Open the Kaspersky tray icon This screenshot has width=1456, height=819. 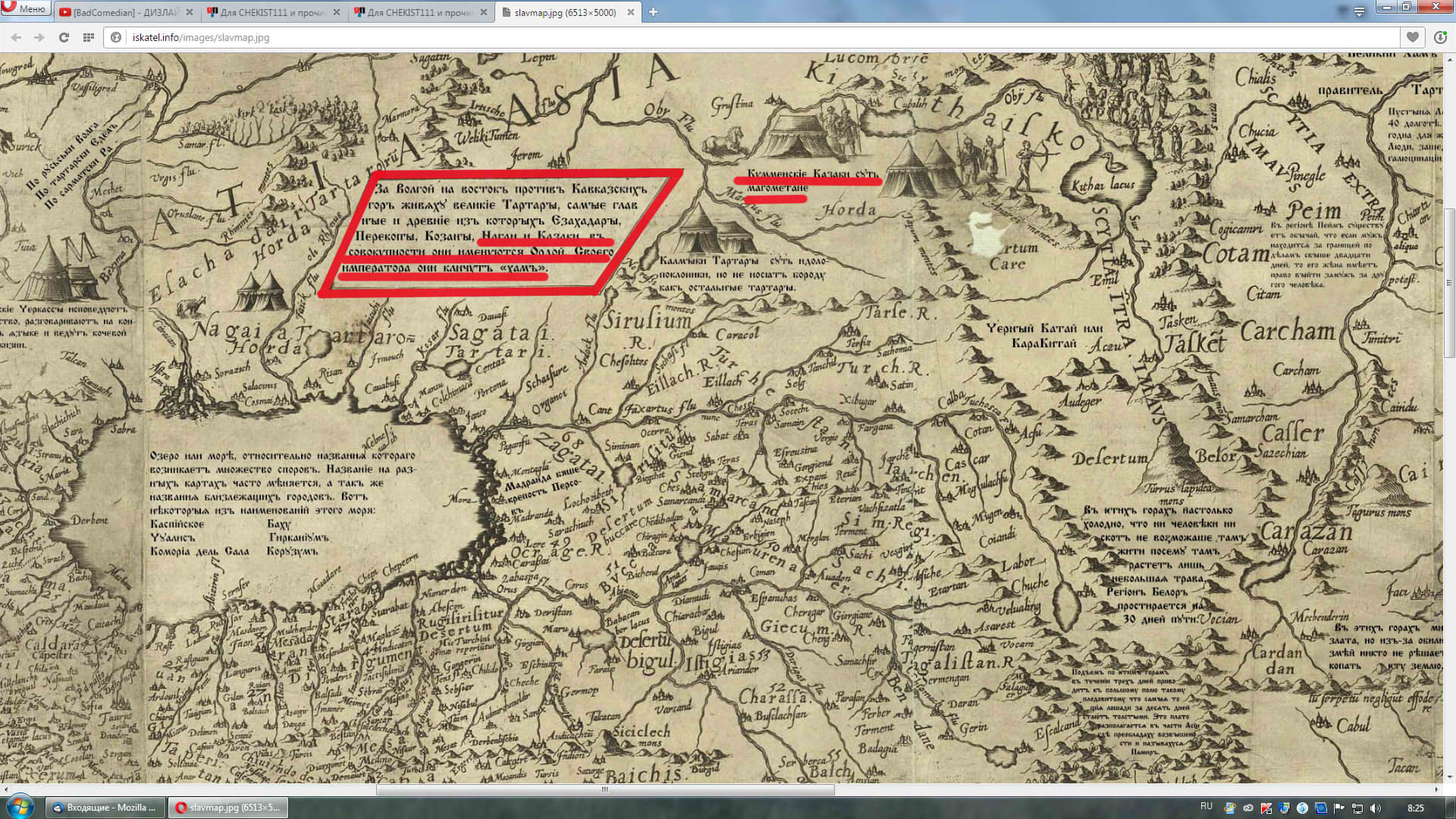1266,808
